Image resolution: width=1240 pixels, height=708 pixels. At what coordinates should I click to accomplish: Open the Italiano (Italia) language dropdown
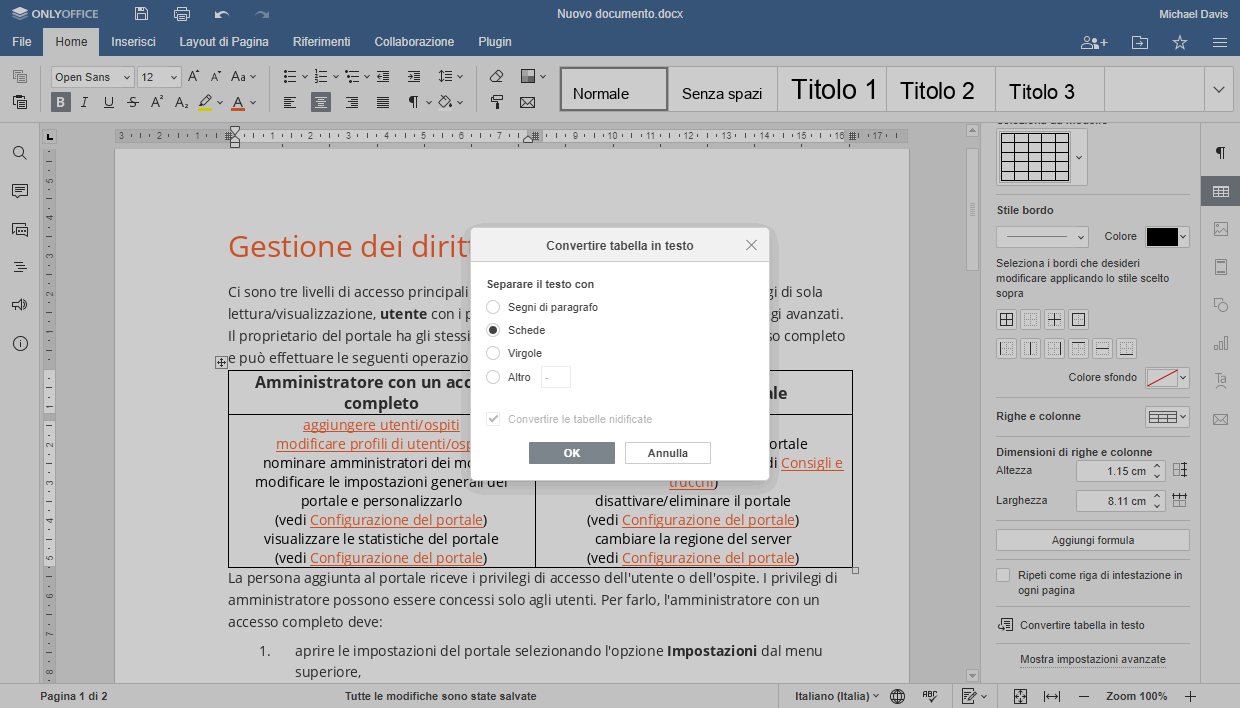(837, 696)
